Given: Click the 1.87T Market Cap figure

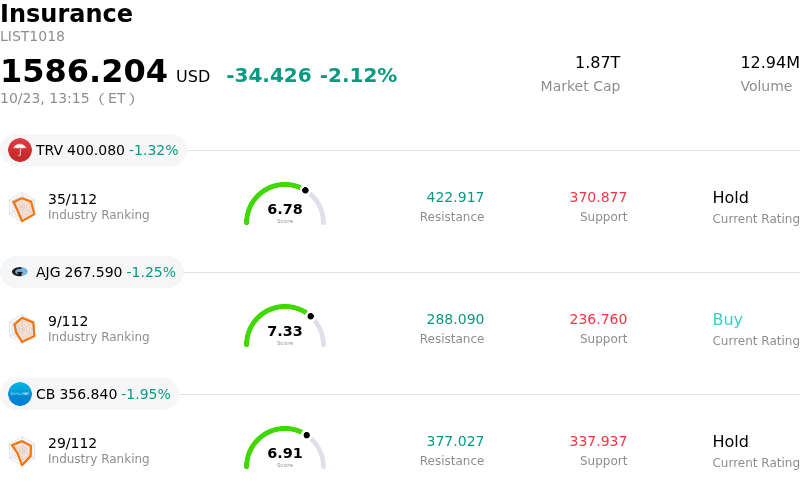Looking at the screenshot, I should click(x=597, y=62).
